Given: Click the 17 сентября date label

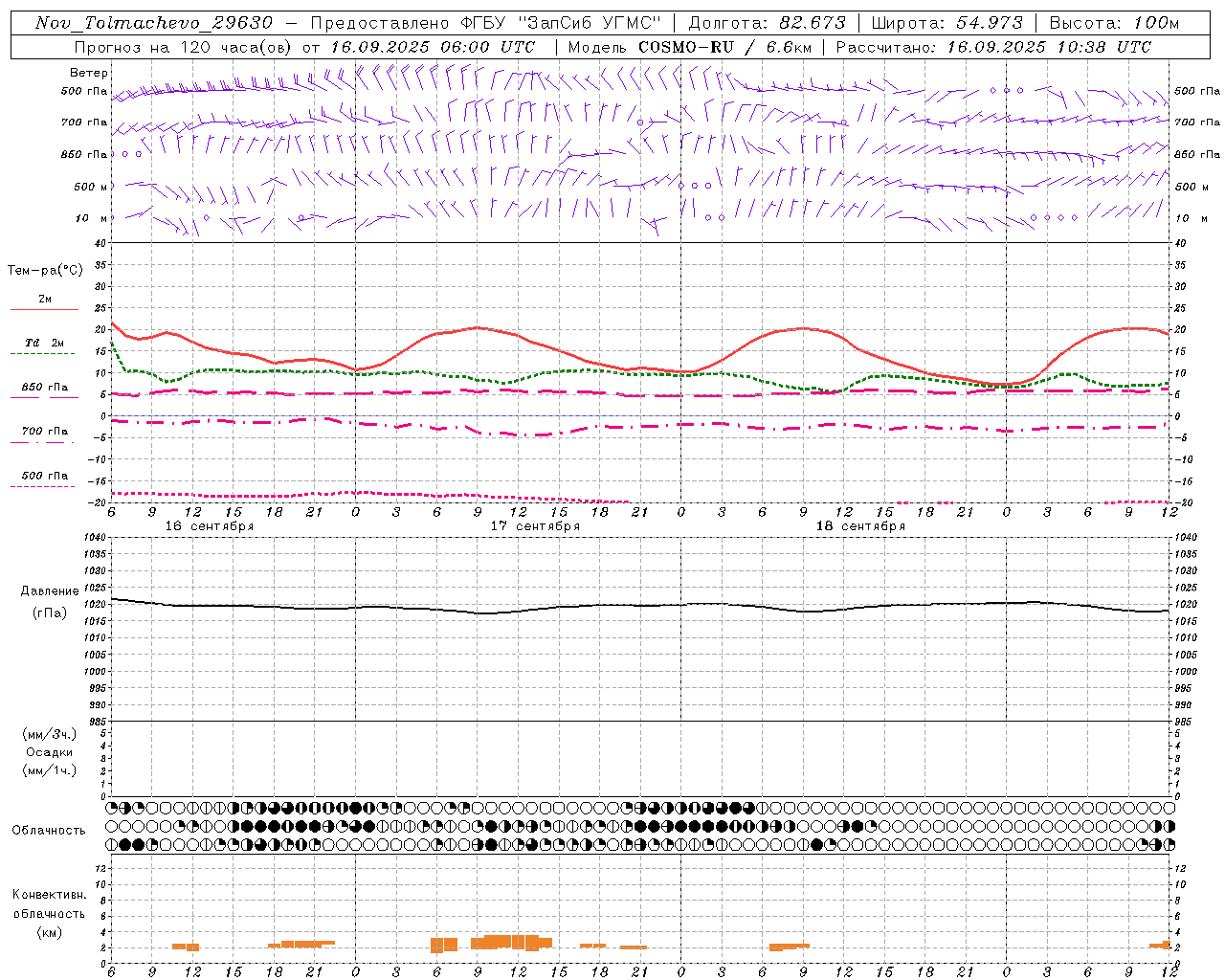Looking at the screenshot, I should point(535,526).
